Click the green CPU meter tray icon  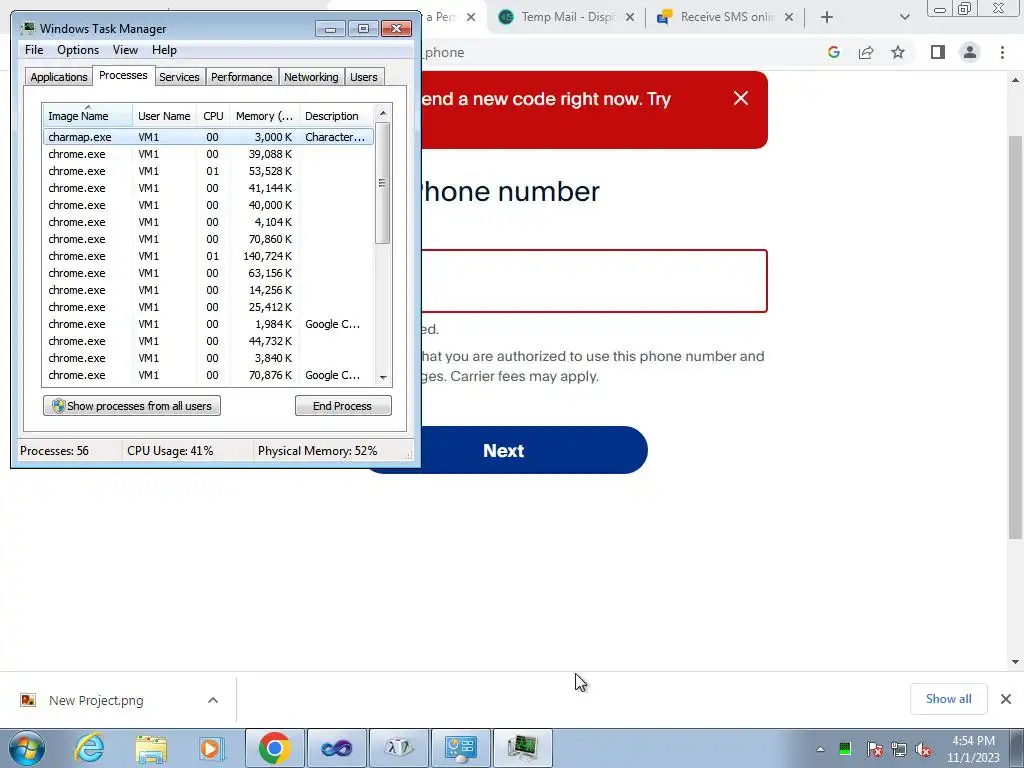point(844,749)
